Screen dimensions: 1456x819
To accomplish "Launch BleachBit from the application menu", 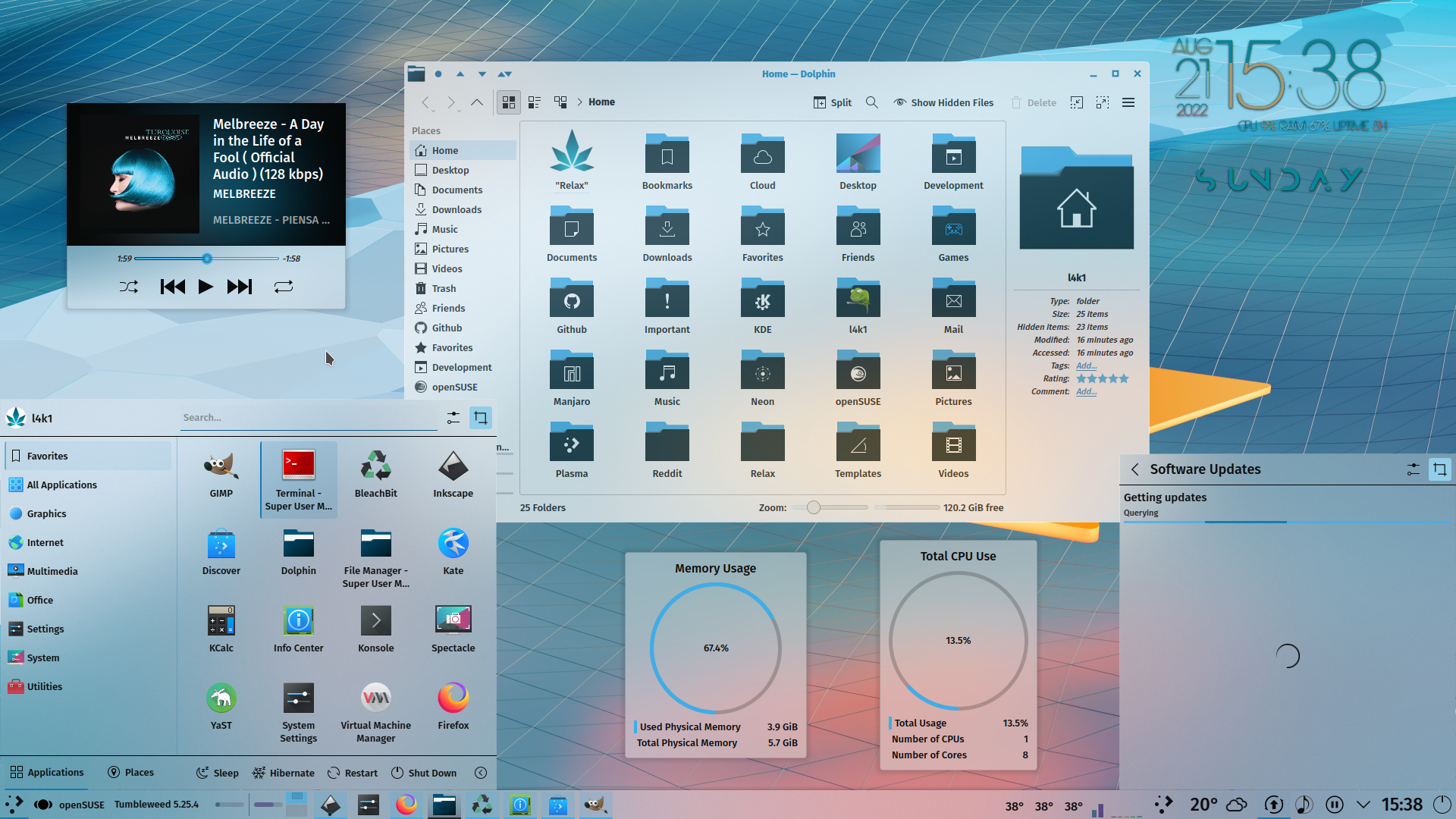I will [375, 474].
